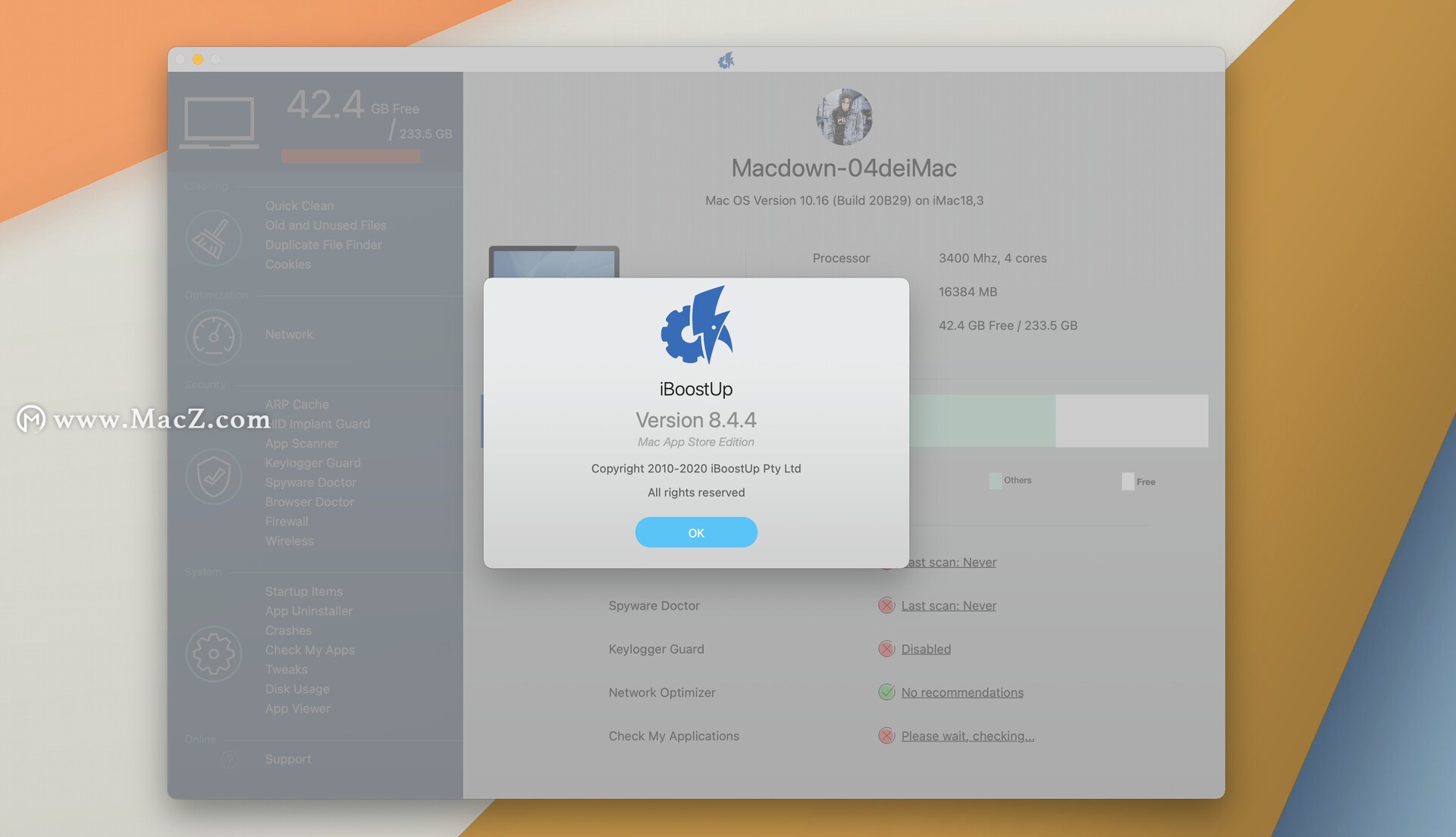Open the Security shield icon
The image size is (1456, 837).
[x=214, y=477]
